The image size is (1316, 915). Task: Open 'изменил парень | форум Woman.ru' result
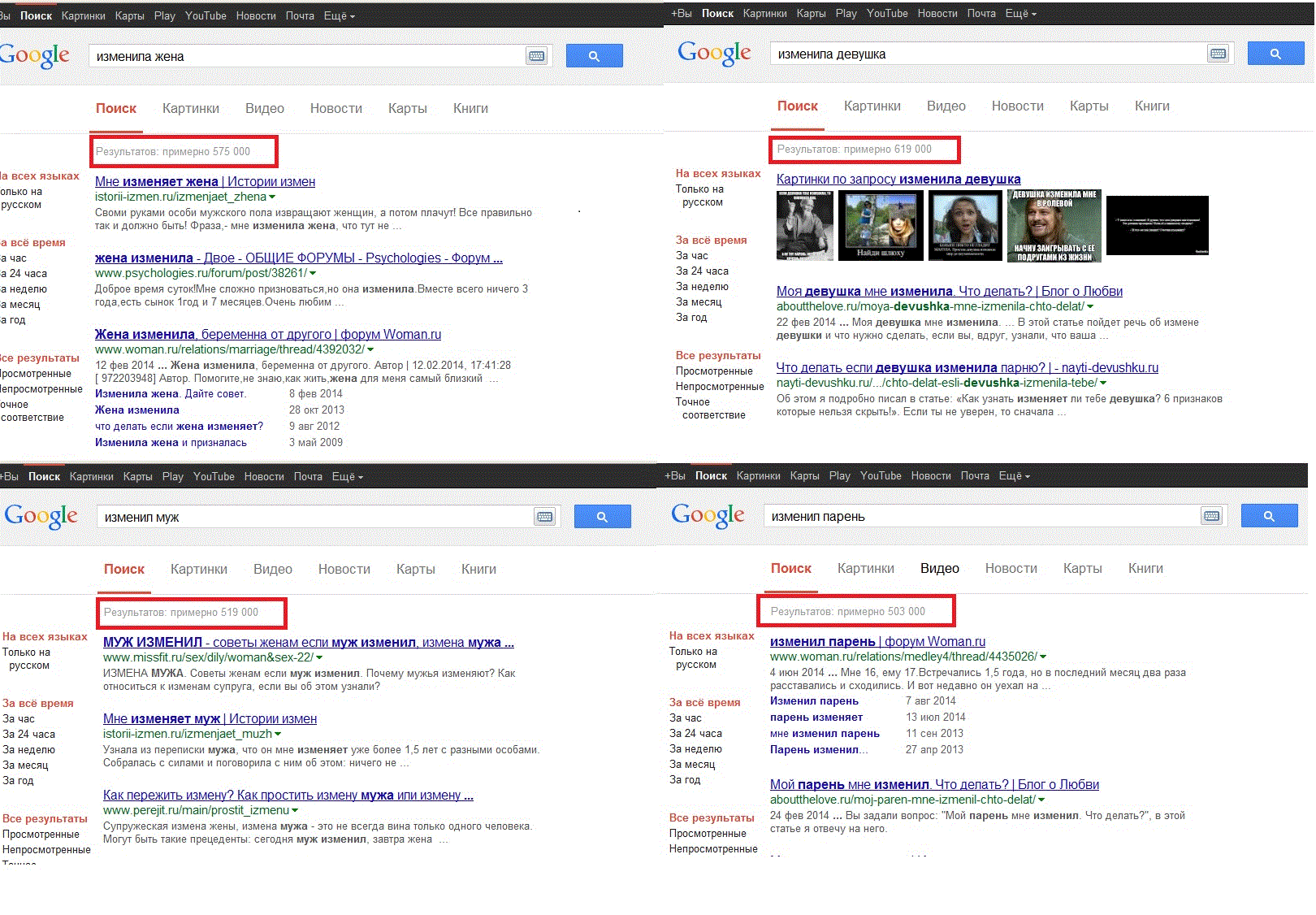(877, 641)
